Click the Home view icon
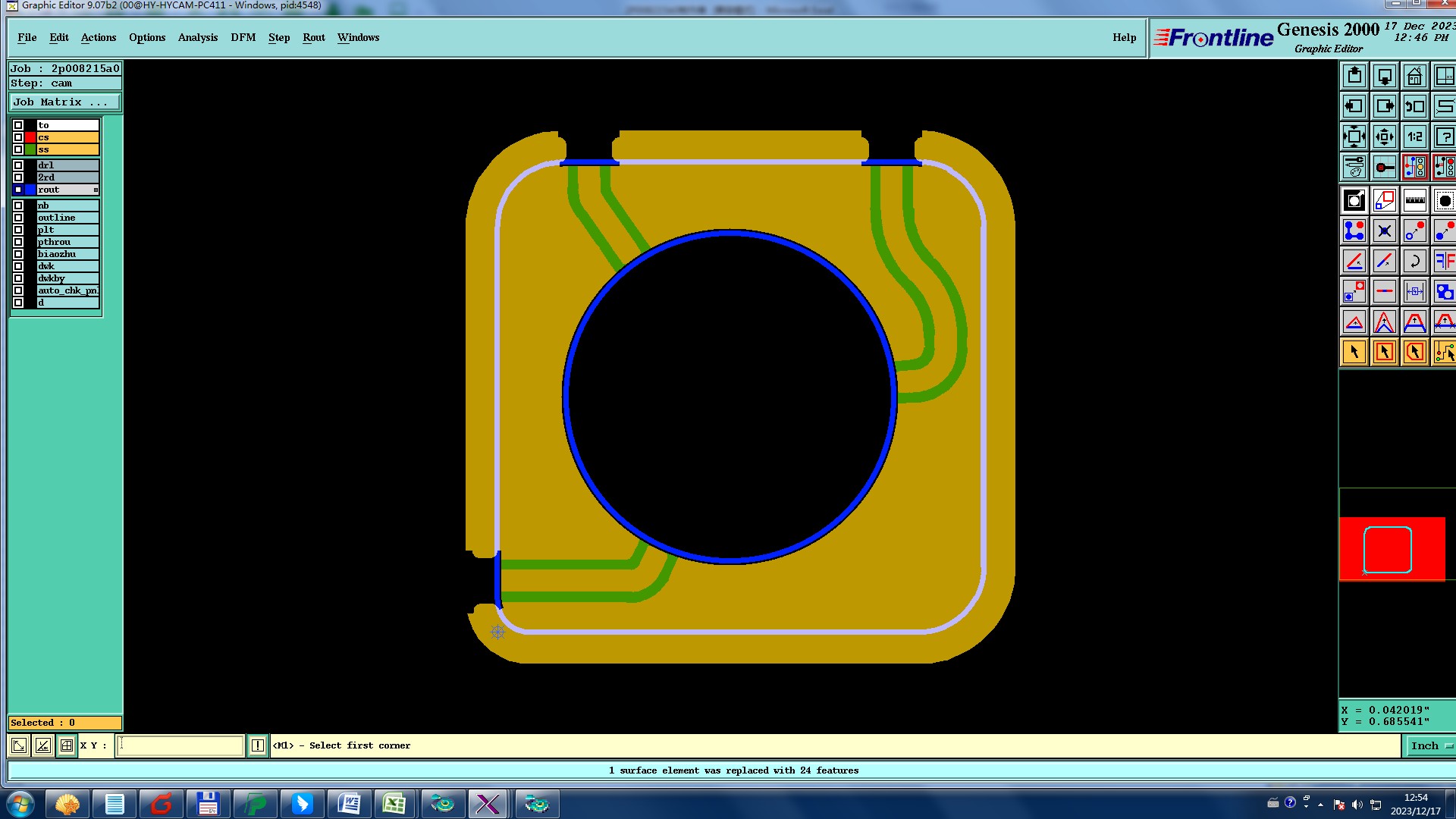 (x=1414, y=77)
